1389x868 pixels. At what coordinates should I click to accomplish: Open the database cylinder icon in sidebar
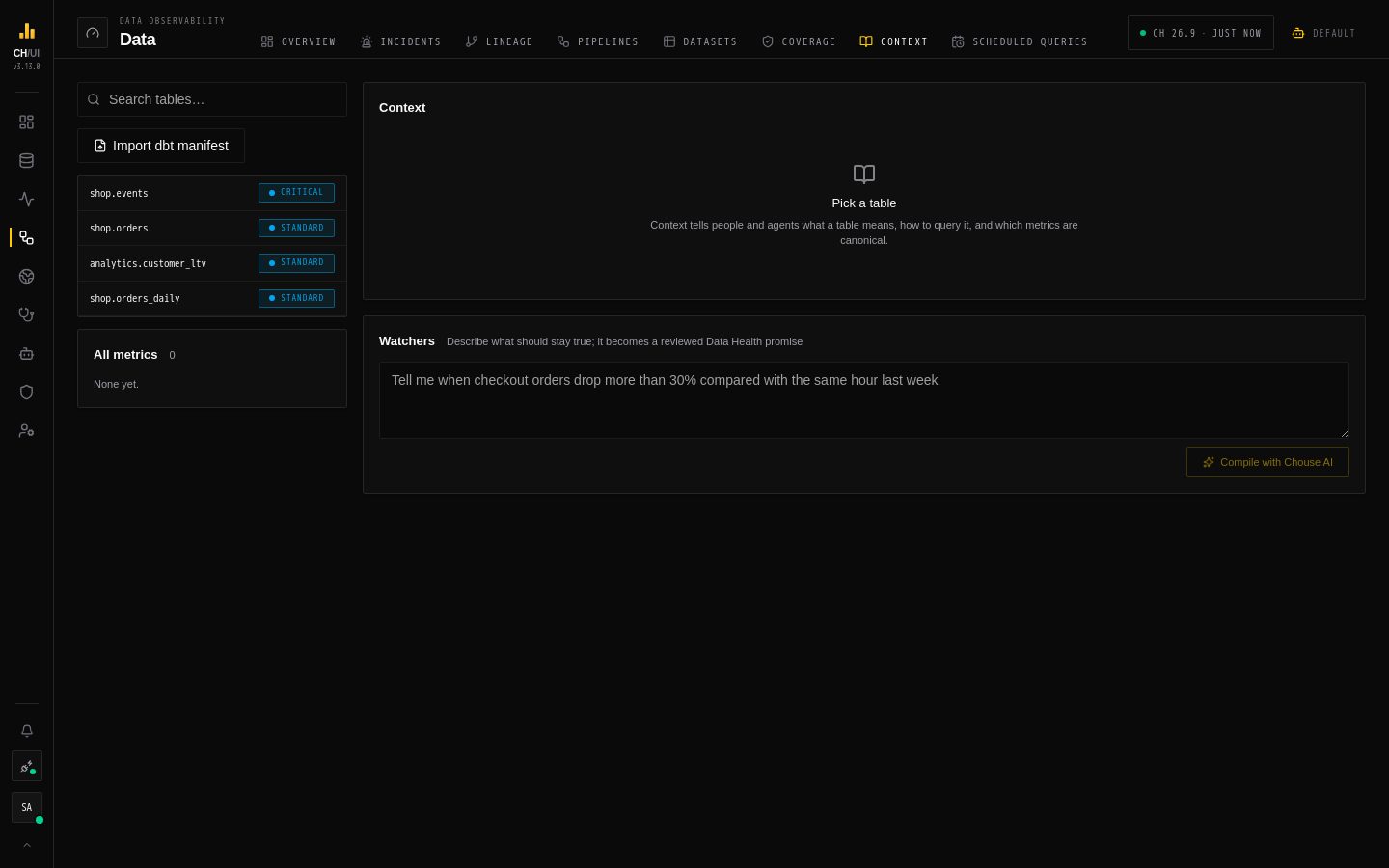point(26,161)
